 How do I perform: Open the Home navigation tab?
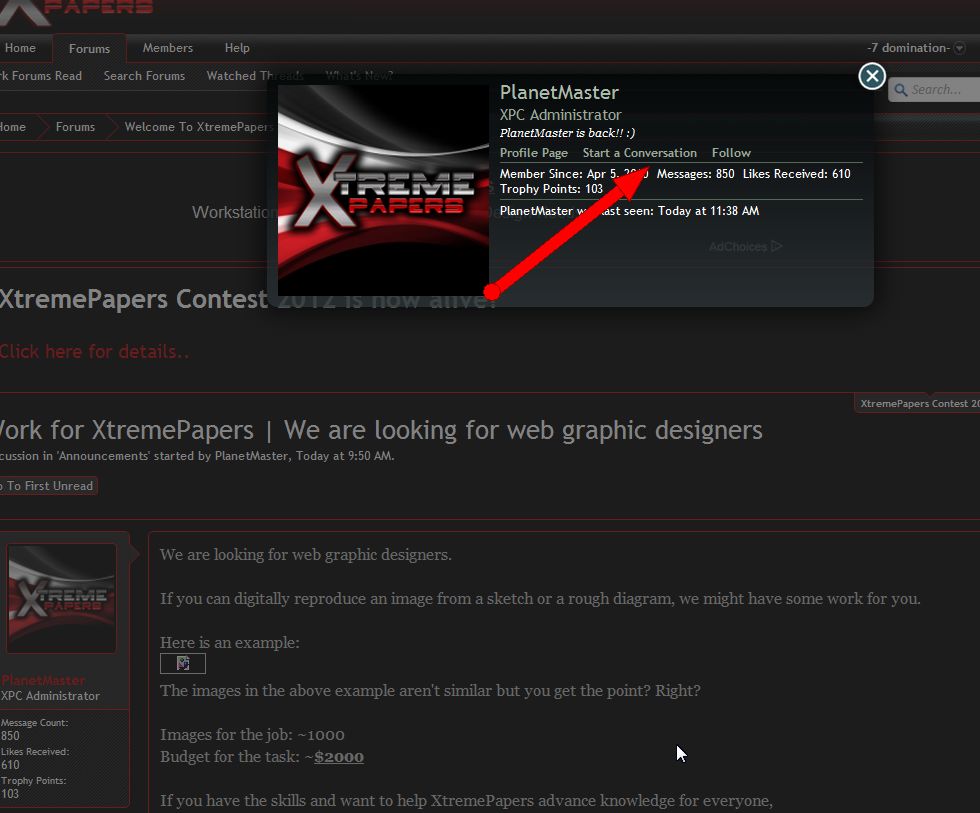[x=20, y=48]
